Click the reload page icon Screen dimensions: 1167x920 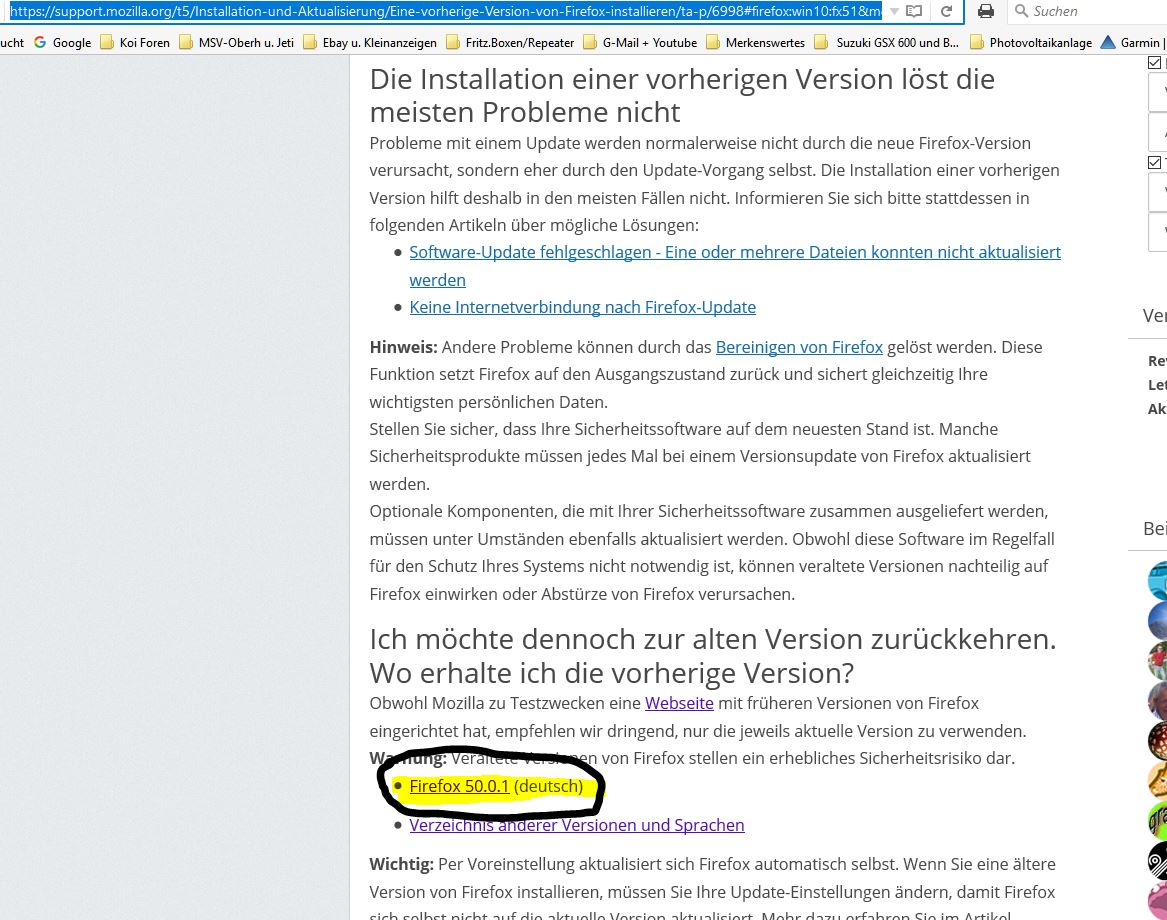[946, 11]
